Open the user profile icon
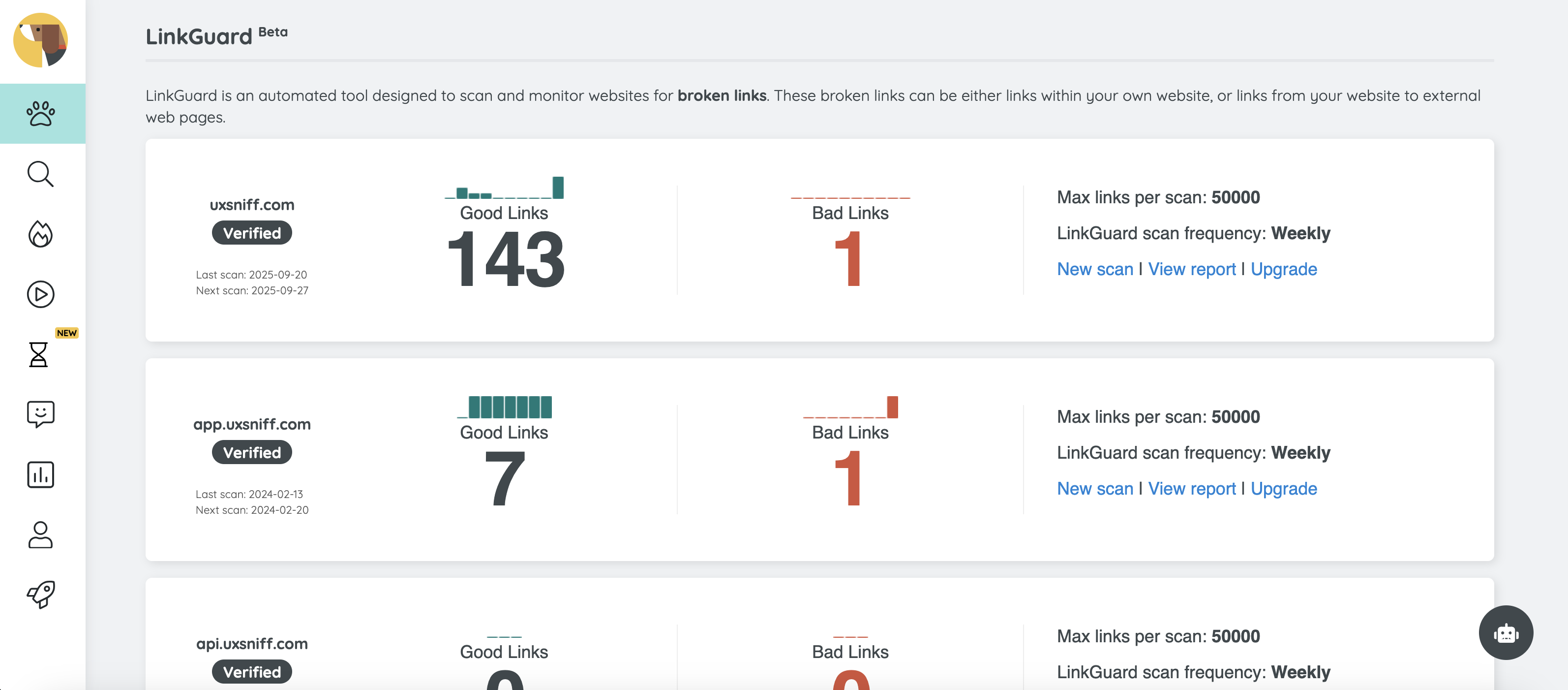 pos(41,534)
